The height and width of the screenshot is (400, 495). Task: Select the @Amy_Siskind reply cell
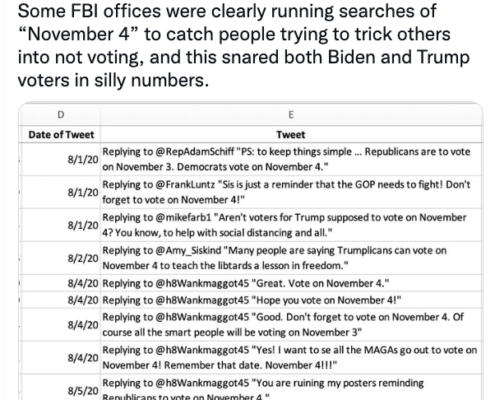291,258
